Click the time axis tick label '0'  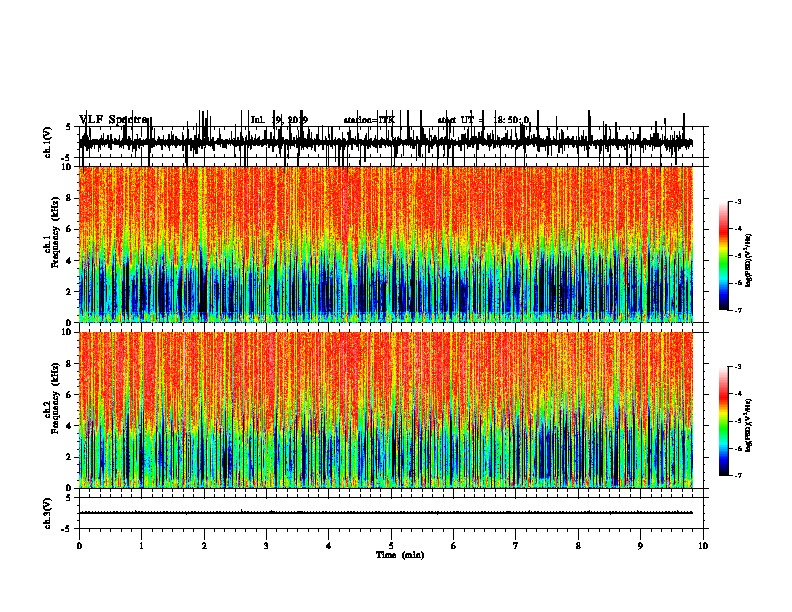click(79, 546)
